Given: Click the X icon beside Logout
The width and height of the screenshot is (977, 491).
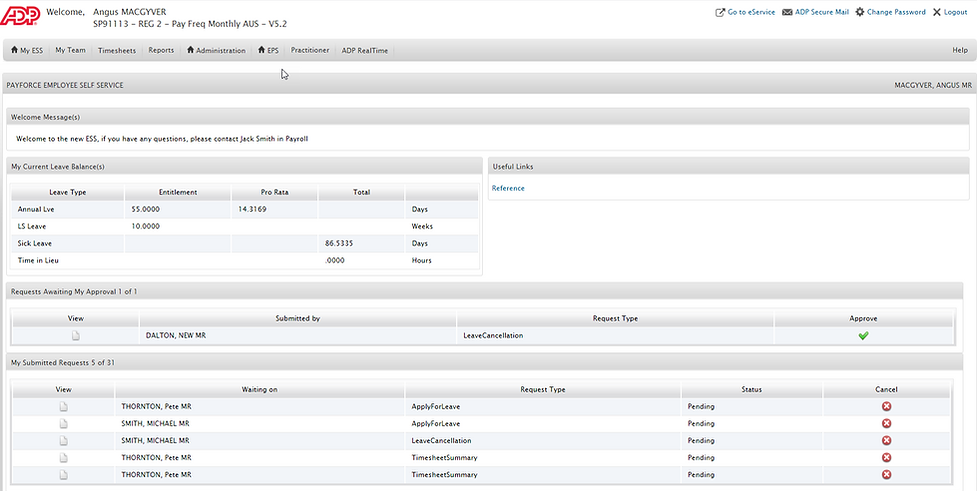Looking at the screenshot, I should point(936,12).
